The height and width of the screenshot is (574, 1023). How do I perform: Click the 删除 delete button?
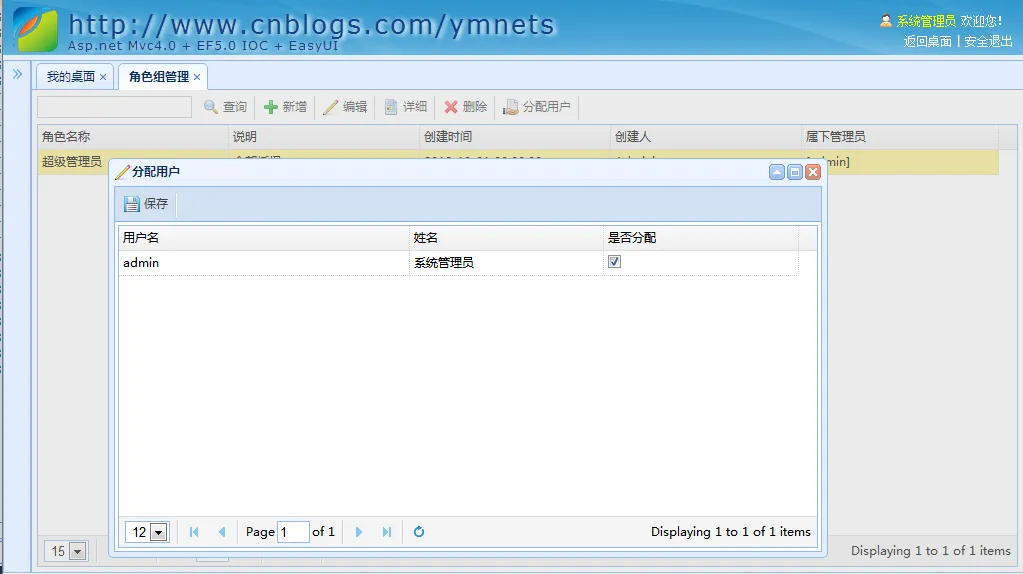coord(465,107)
